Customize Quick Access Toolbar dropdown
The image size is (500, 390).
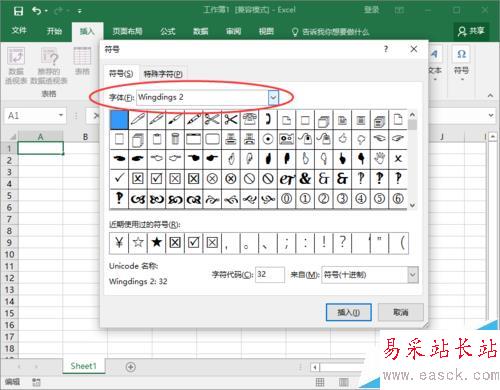click(x=80, y=11)
